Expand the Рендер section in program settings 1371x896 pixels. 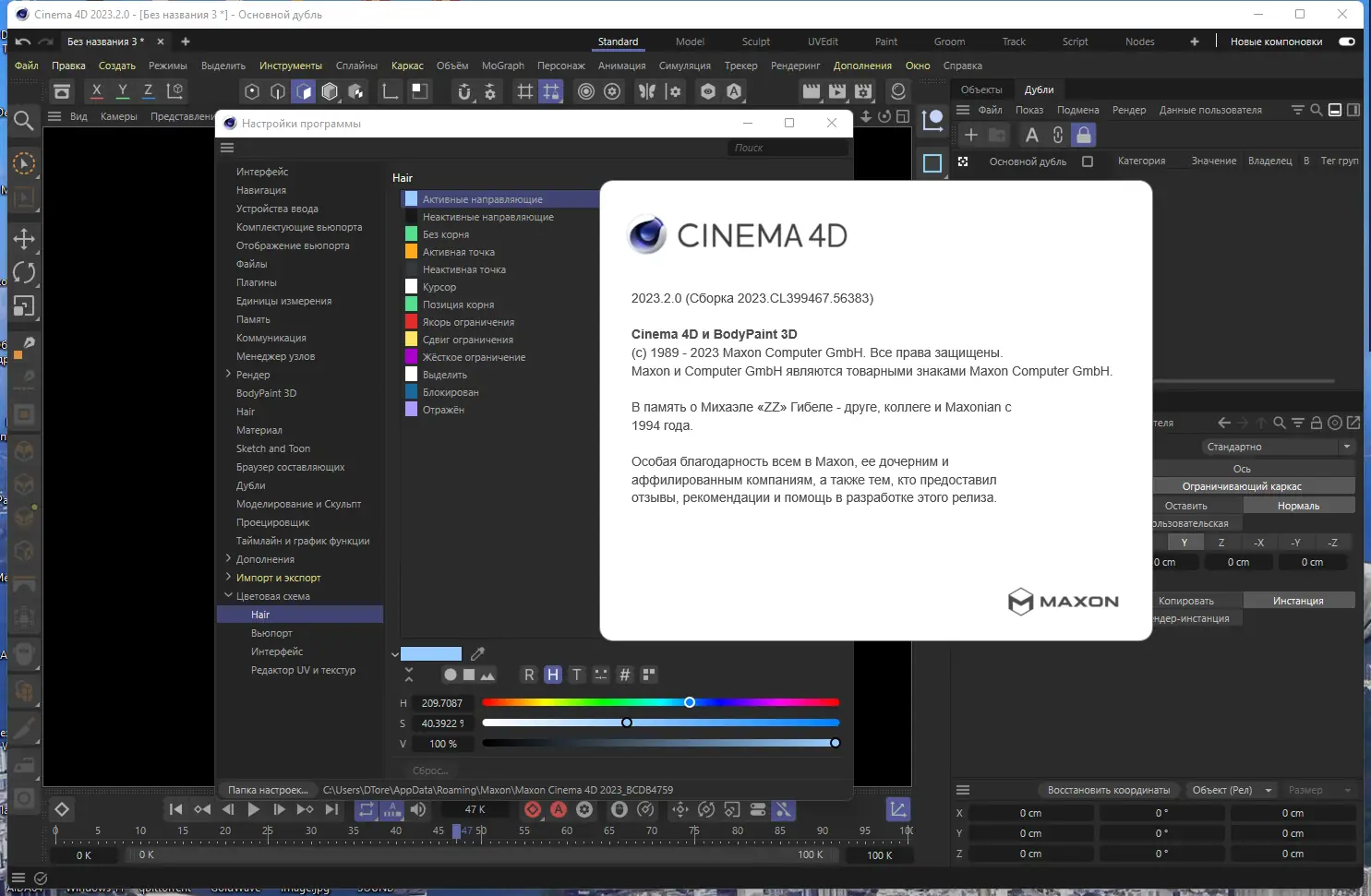click(228, 375)
